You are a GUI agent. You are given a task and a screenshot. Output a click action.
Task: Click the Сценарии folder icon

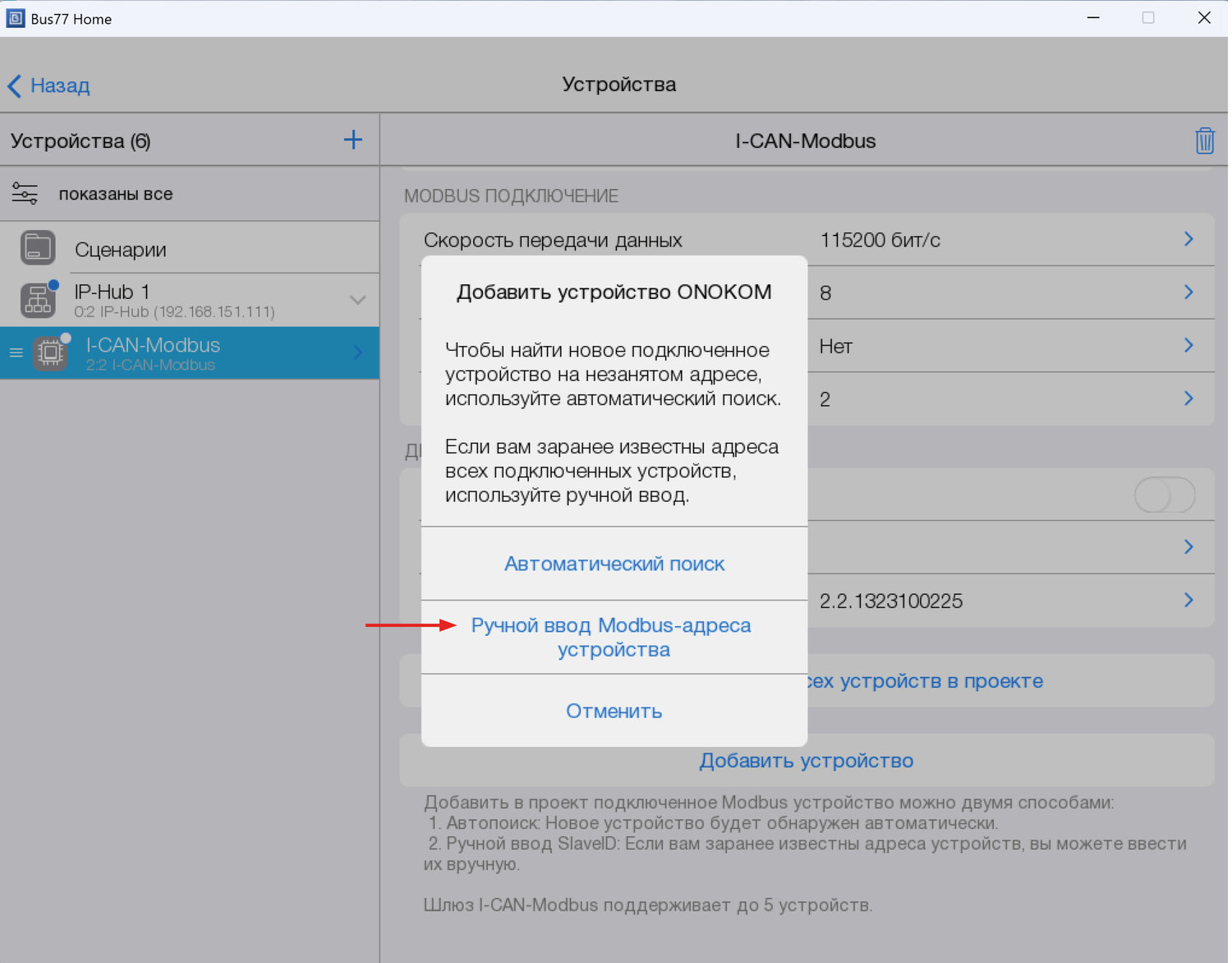pyautogui.click(x=38, y=248)
